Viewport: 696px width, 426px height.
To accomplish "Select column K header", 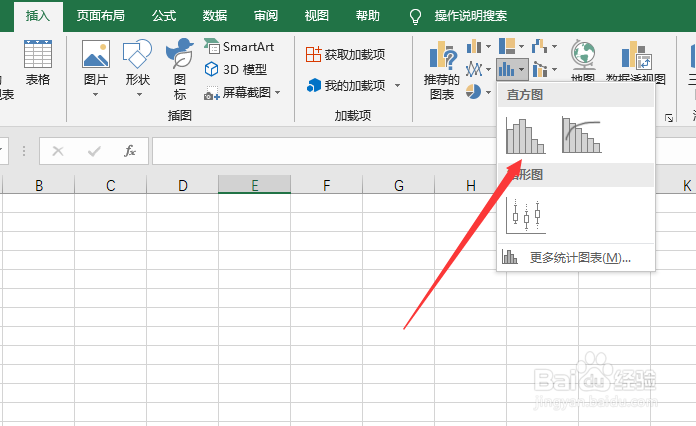I will point(676,185).
